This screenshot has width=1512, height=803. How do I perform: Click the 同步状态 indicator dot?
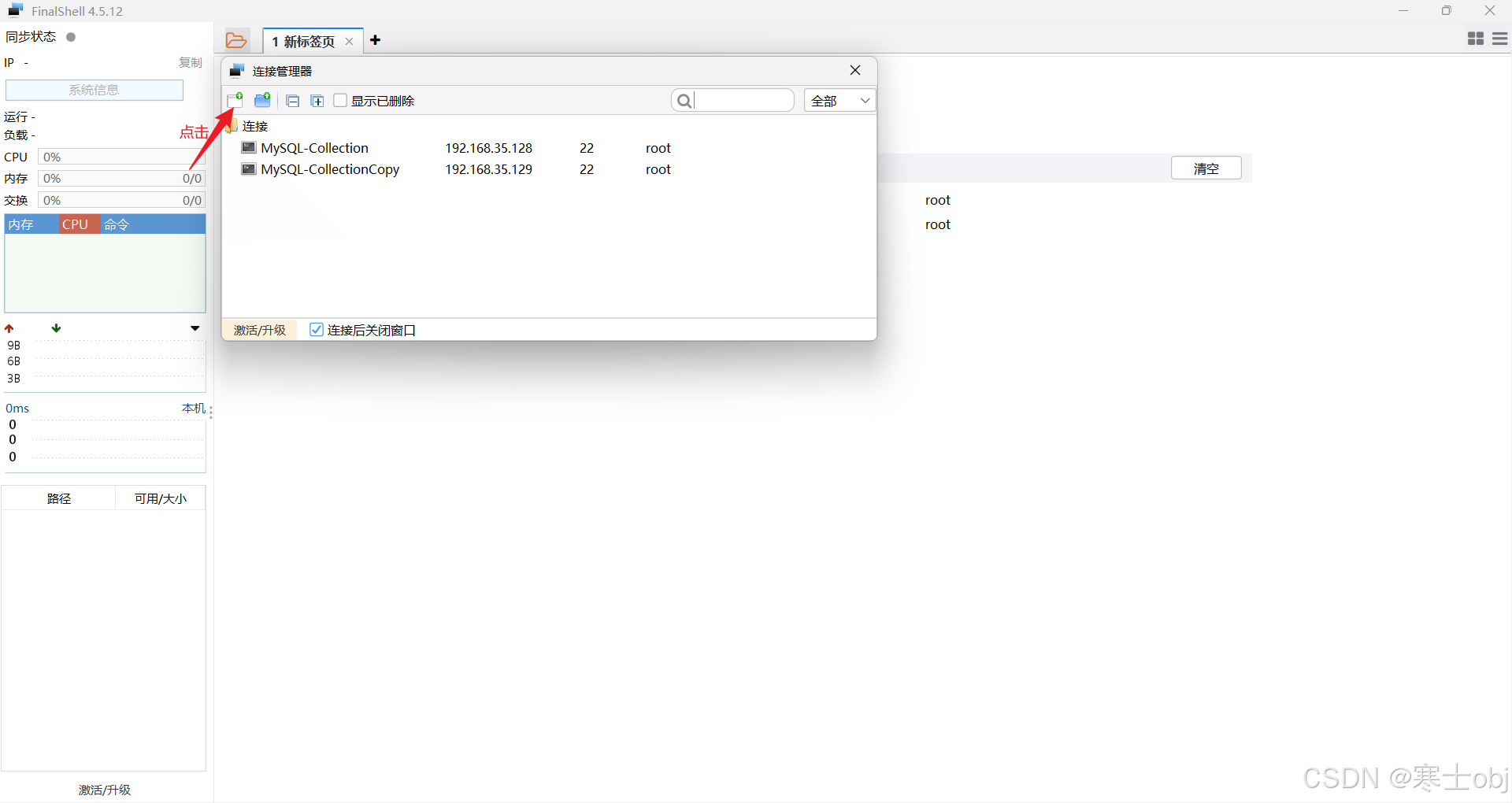tap(71, 37)
